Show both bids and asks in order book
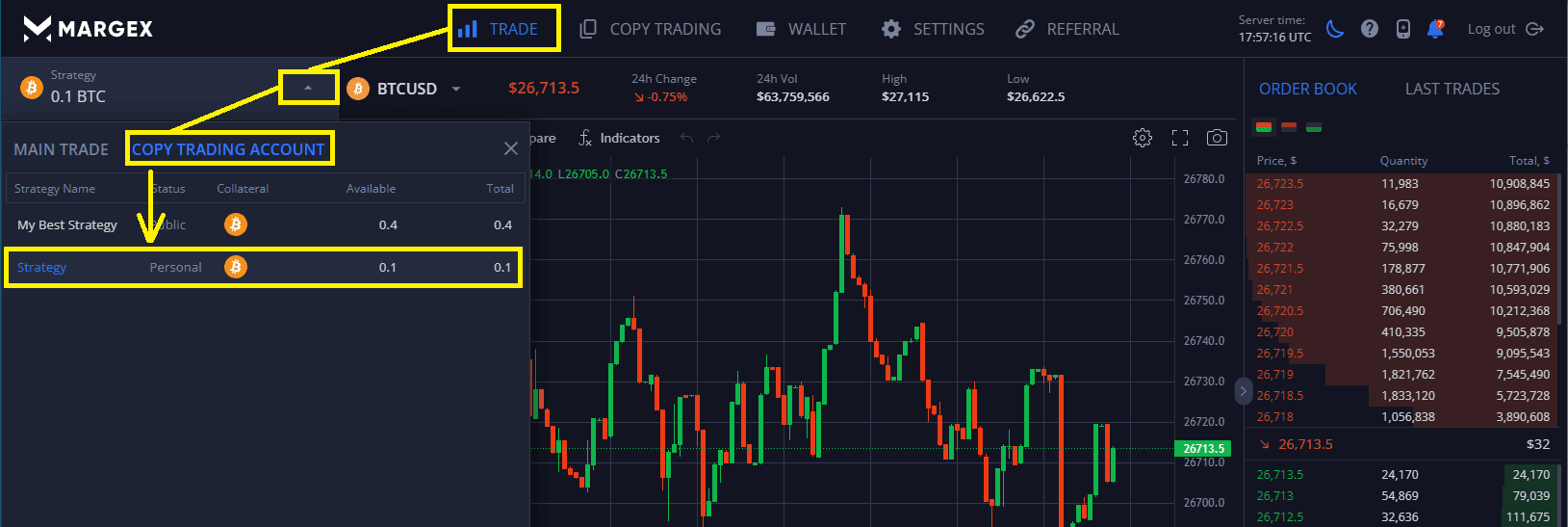The width and height of the screenshot is (1568, 527). tap(1264, 127)
